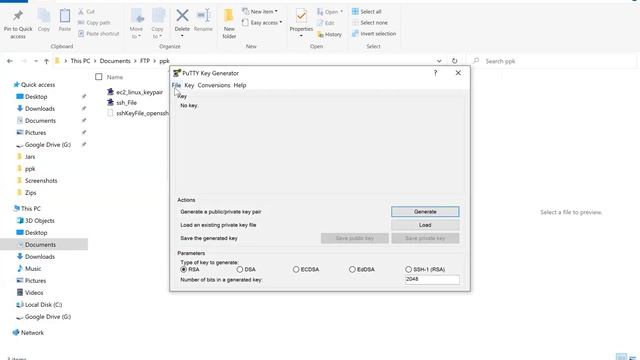Image resolution: width=640 pixels, height=360 pixels.
Task: Open the Copy to dropdown
Action: point(157,33)
